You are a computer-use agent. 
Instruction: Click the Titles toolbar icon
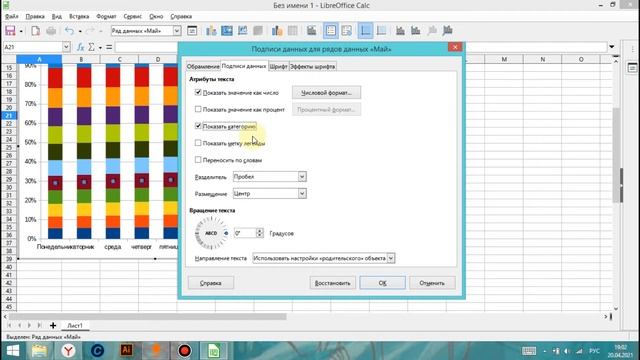(311, 31)
